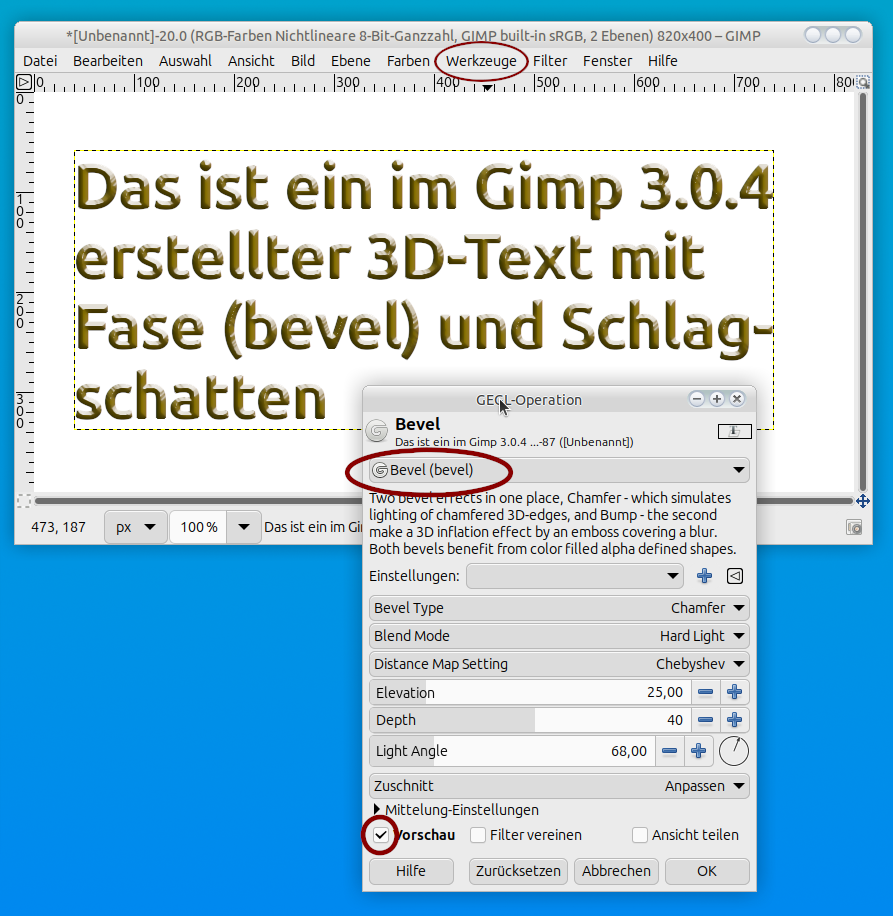Open the Bearbeiten menu
This screenshot has height=916, width=893.
[107, 61]
